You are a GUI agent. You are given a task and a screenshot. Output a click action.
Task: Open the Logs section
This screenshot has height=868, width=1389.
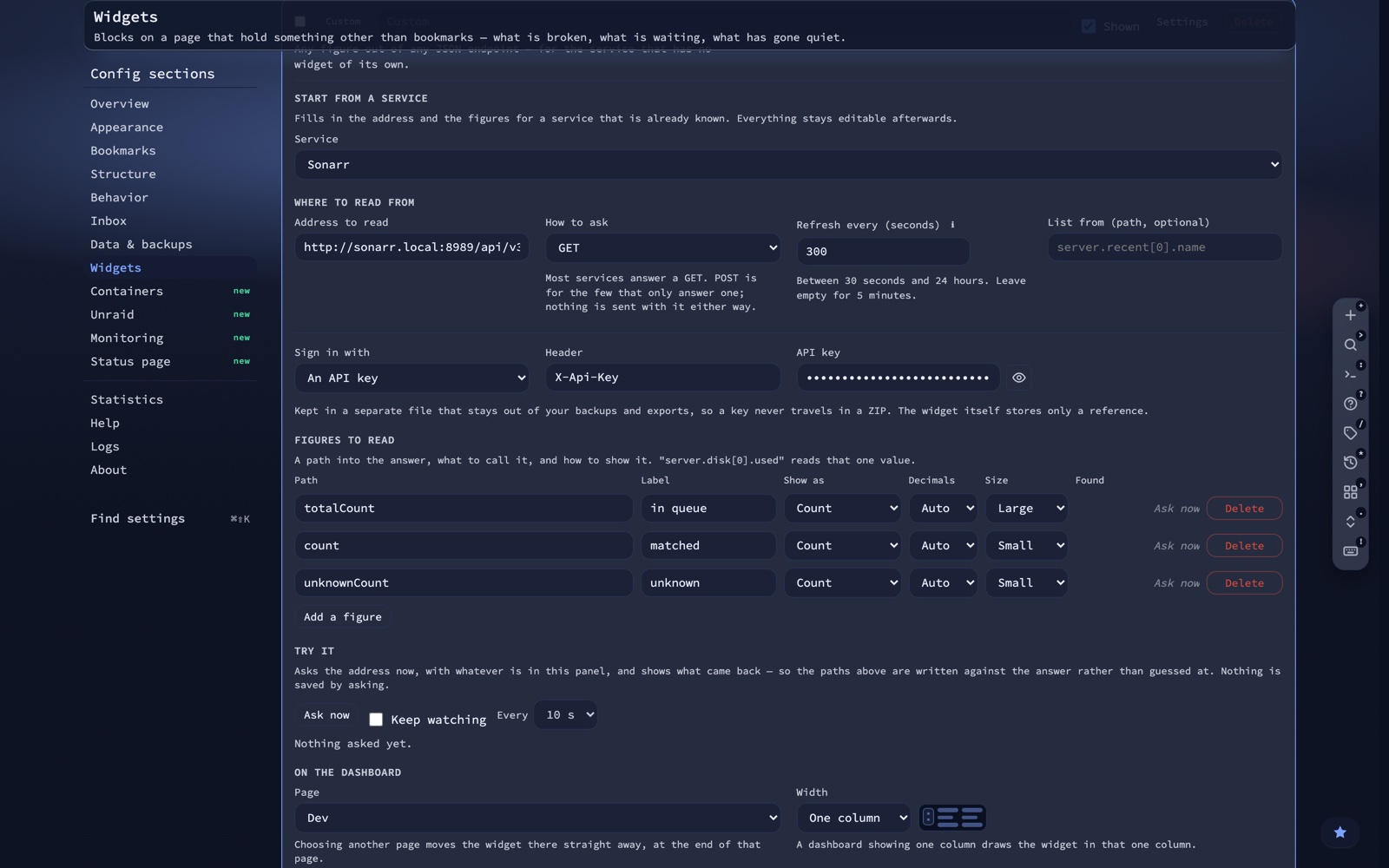click(105, 447)
